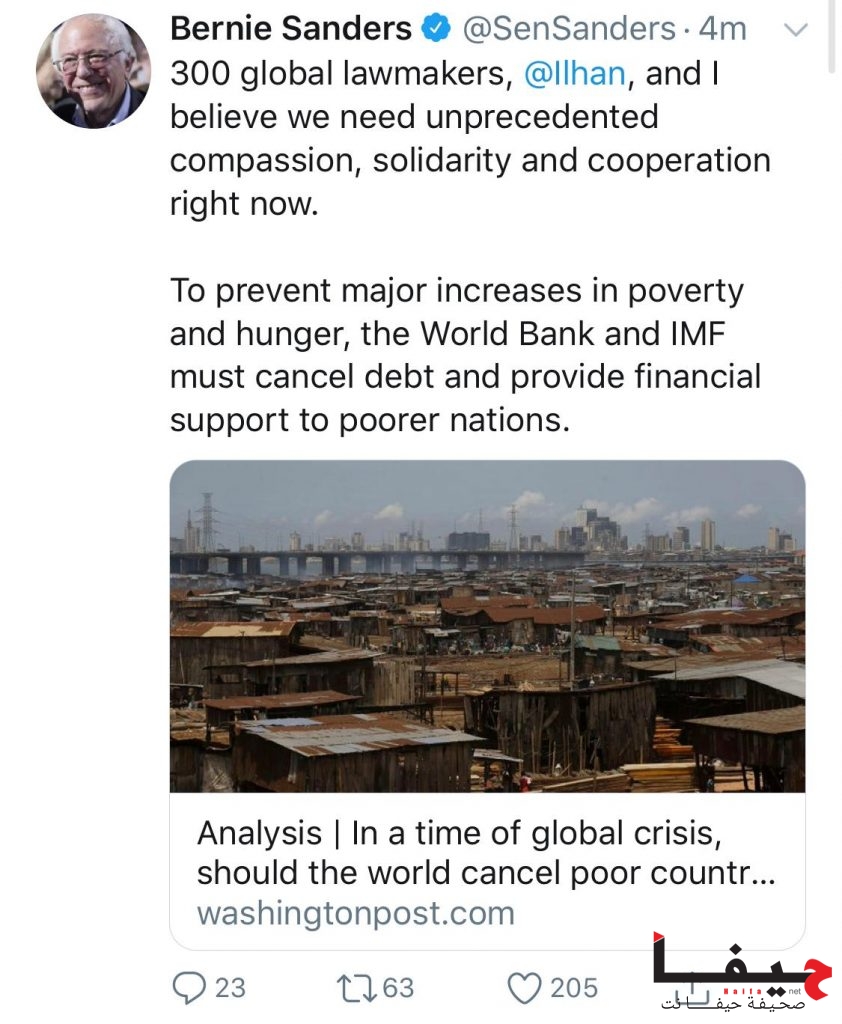The height and width of the screenshot is (1024, 842).
Task: Open the 'In a time of global crisis' headline
Action: pos(486,852)
